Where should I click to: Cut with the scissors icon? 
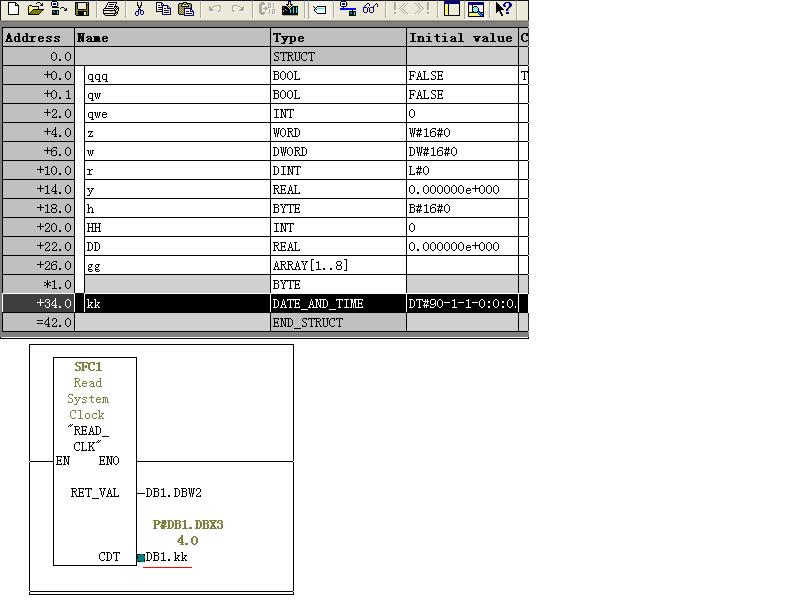pos(139,9)
